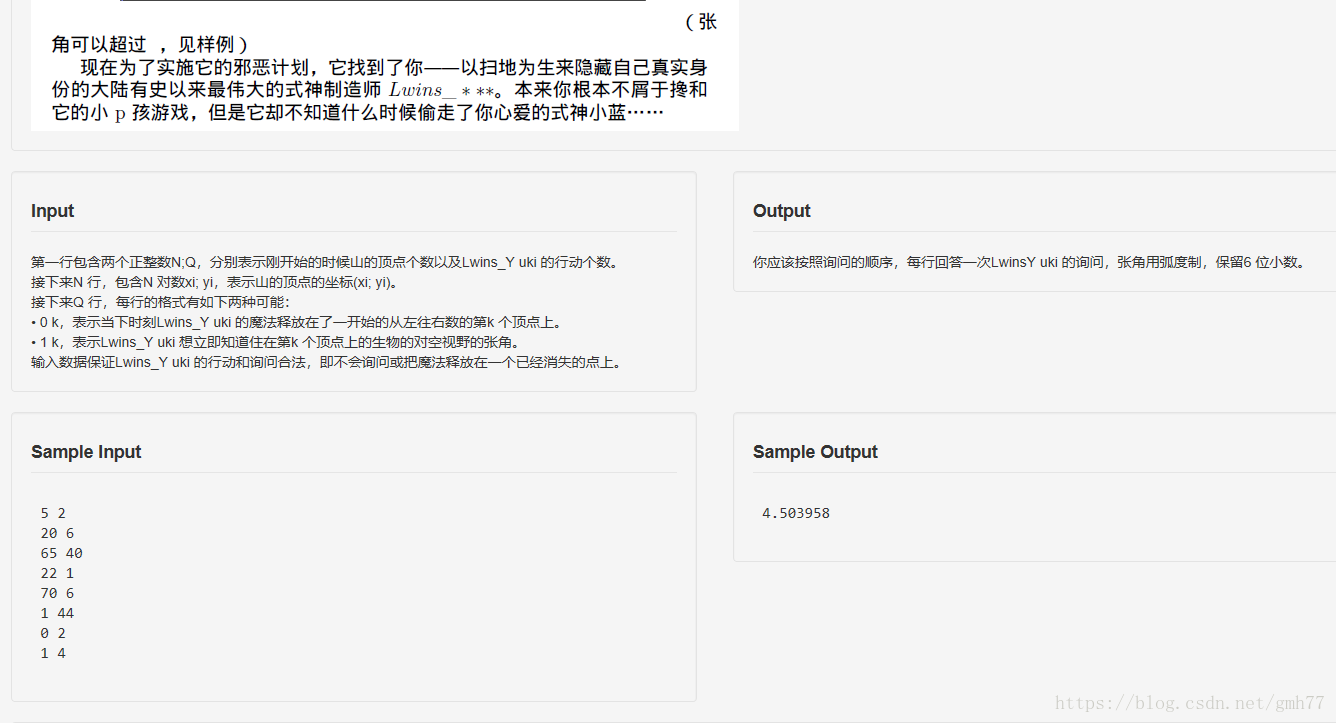1336x723 pixels.
Task: Click the line starting '份的大陆有史以来最伟大'
Action: pos(380,89)
